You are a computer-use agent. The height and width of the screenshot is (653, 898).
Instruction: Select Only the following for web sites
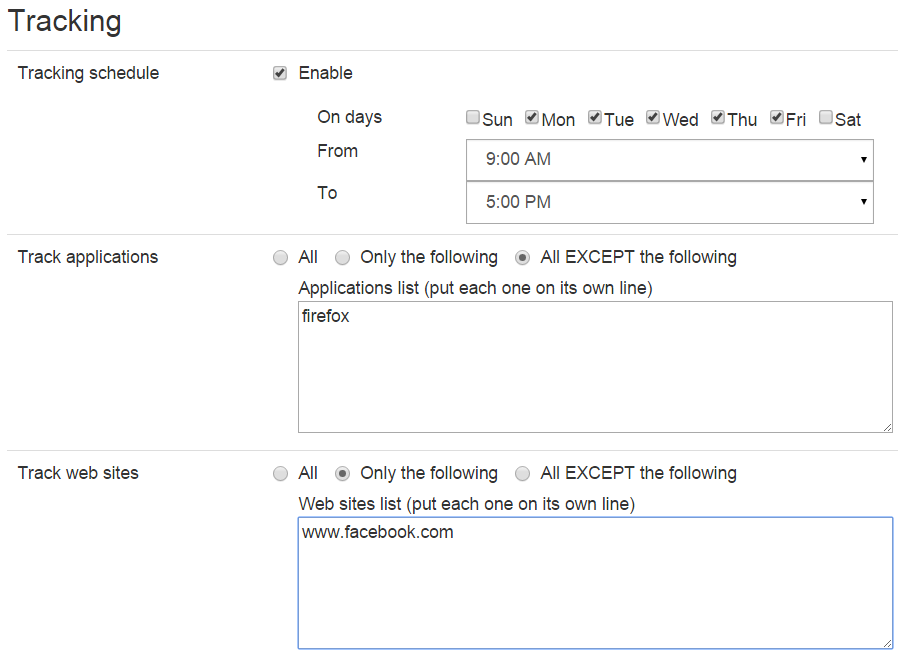click(x=342, y=474)
